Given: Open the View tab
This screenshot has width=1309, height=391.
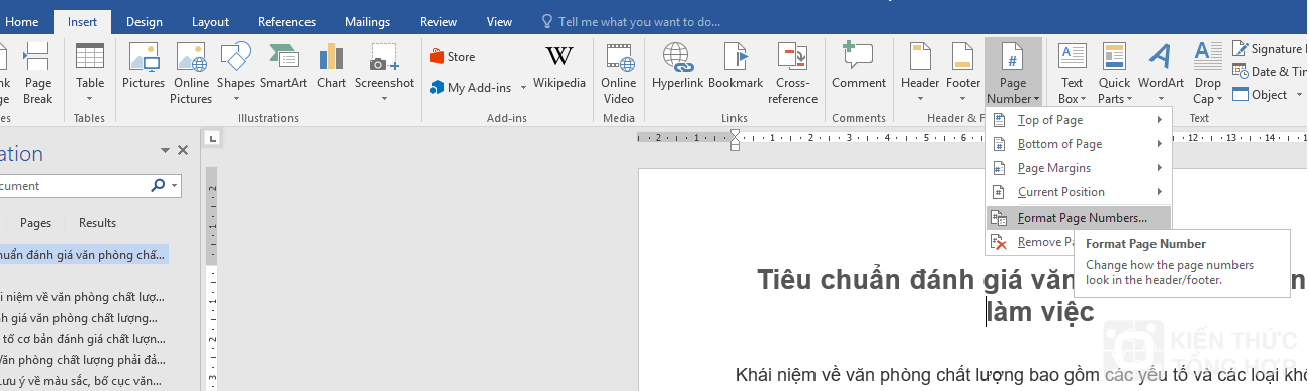Looking at the screenshot, I should tap(499, 21).
